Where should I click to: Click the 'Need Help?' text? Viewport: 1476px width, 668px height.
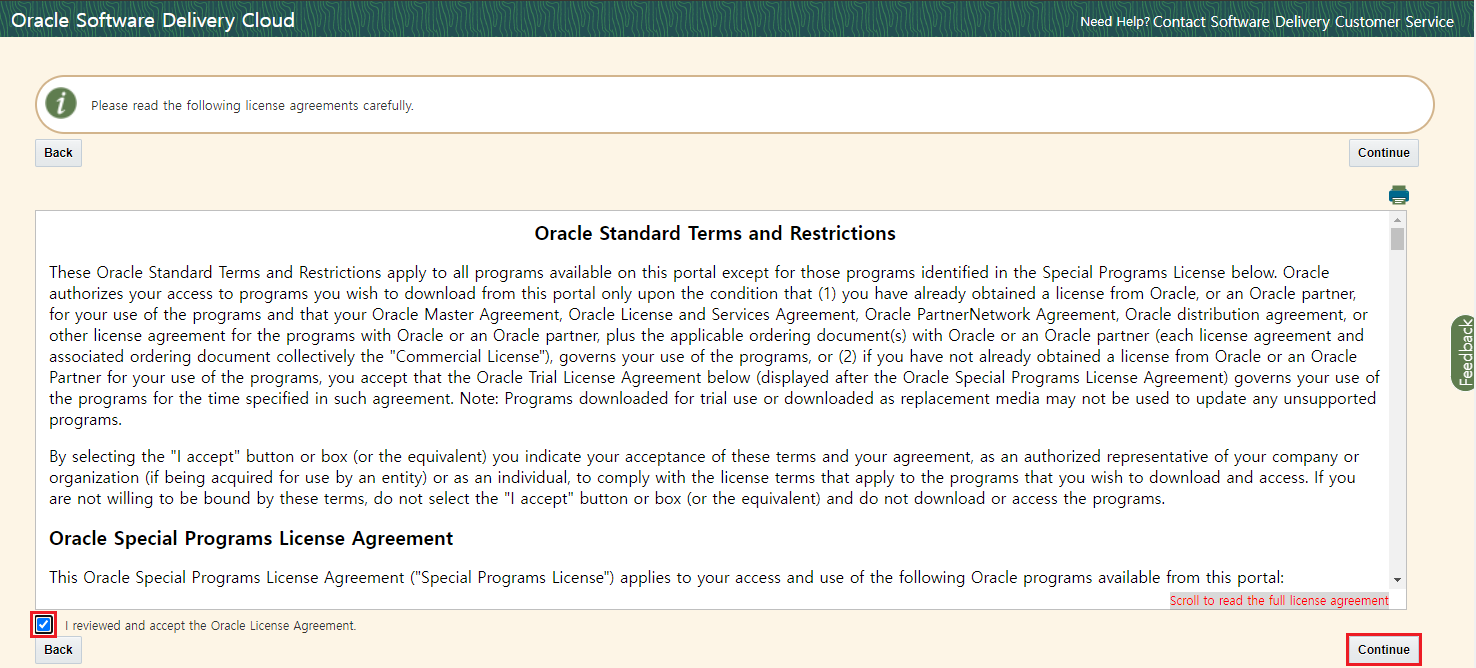coord(1115,22)
